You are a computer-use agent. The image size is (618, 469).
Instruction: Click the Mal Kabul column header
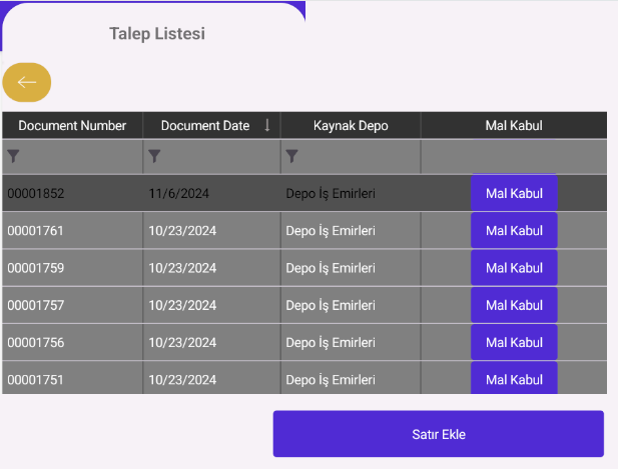pos(514,125)
